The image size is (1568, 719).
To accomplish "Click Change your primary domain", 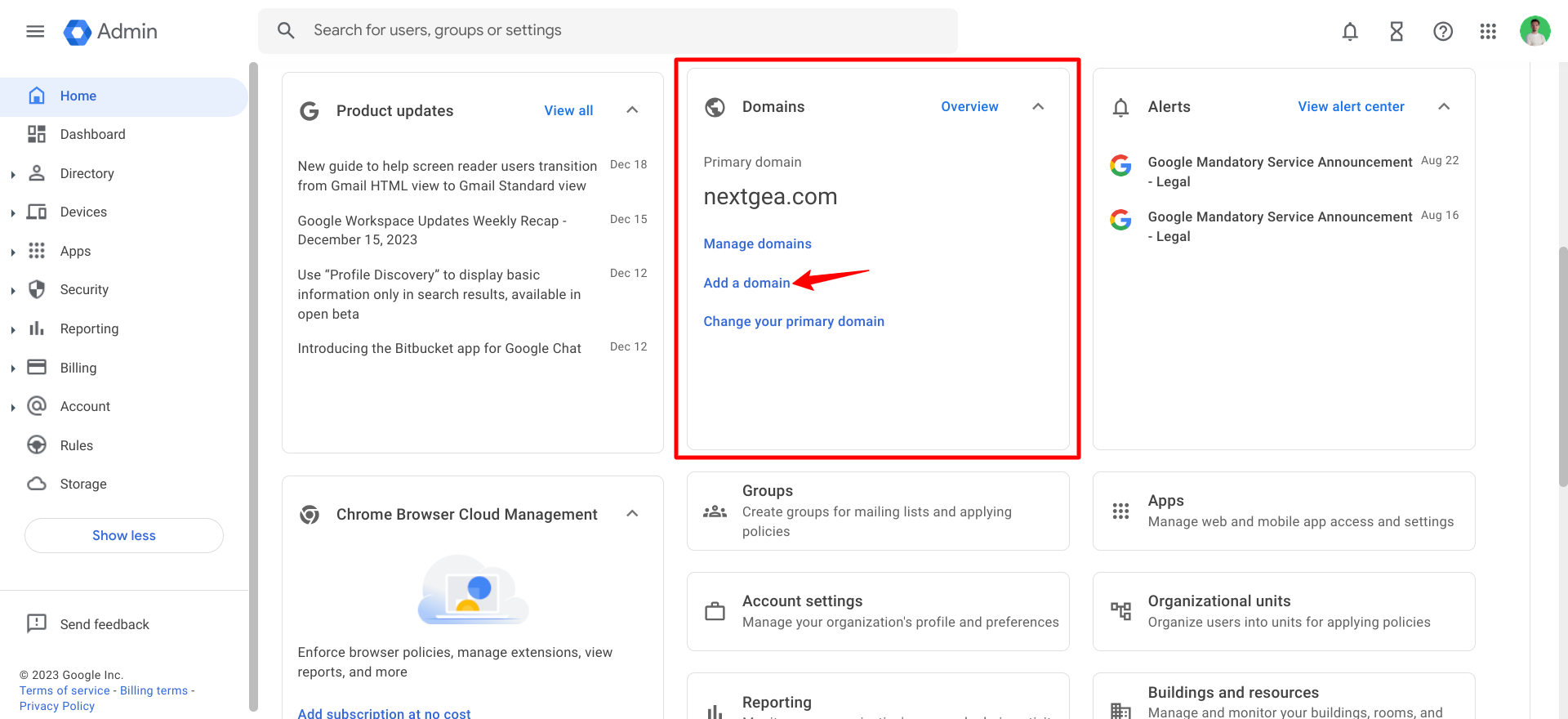I will click(794, 321).
